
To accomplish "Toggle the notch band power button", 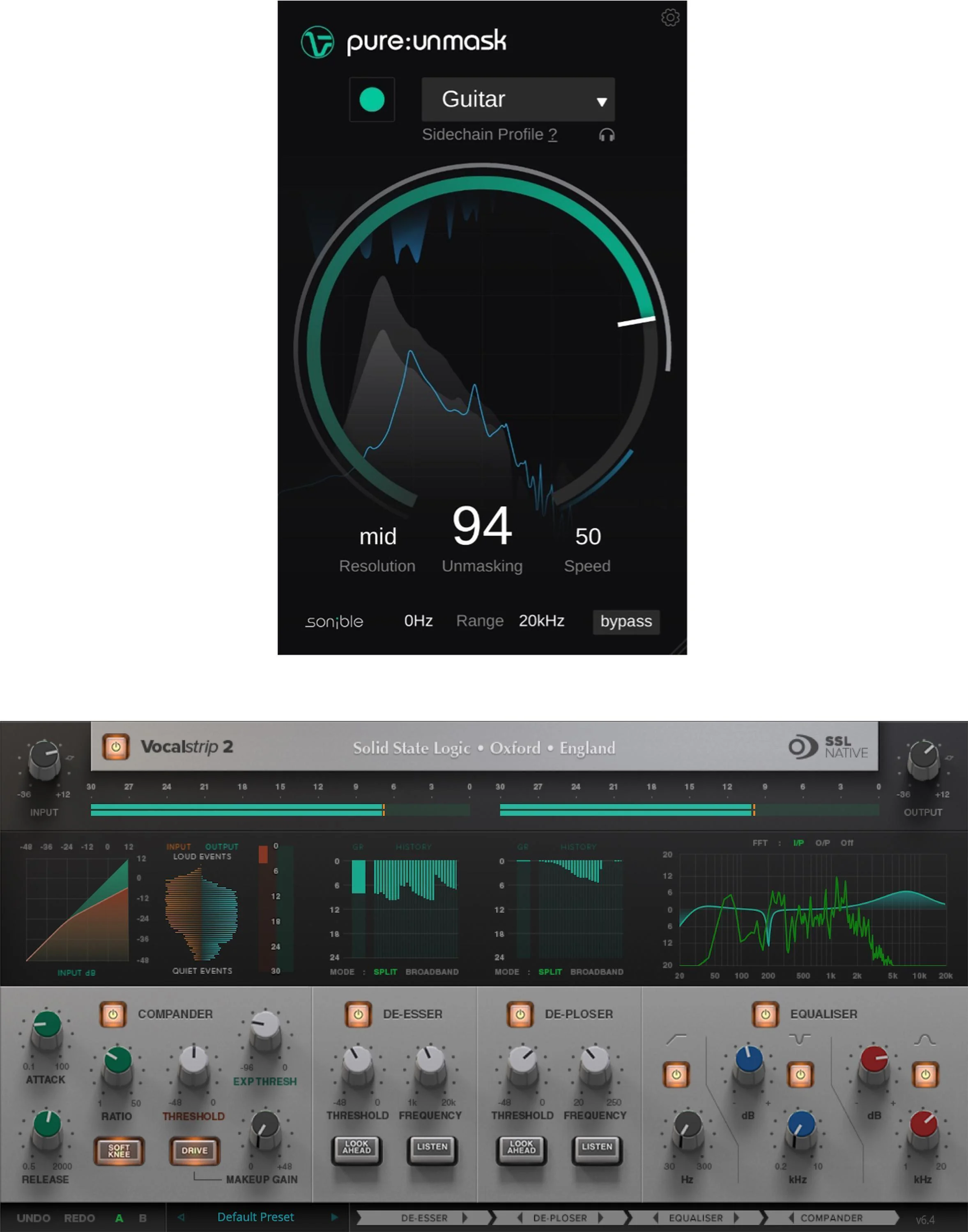I will point(800,1074).
